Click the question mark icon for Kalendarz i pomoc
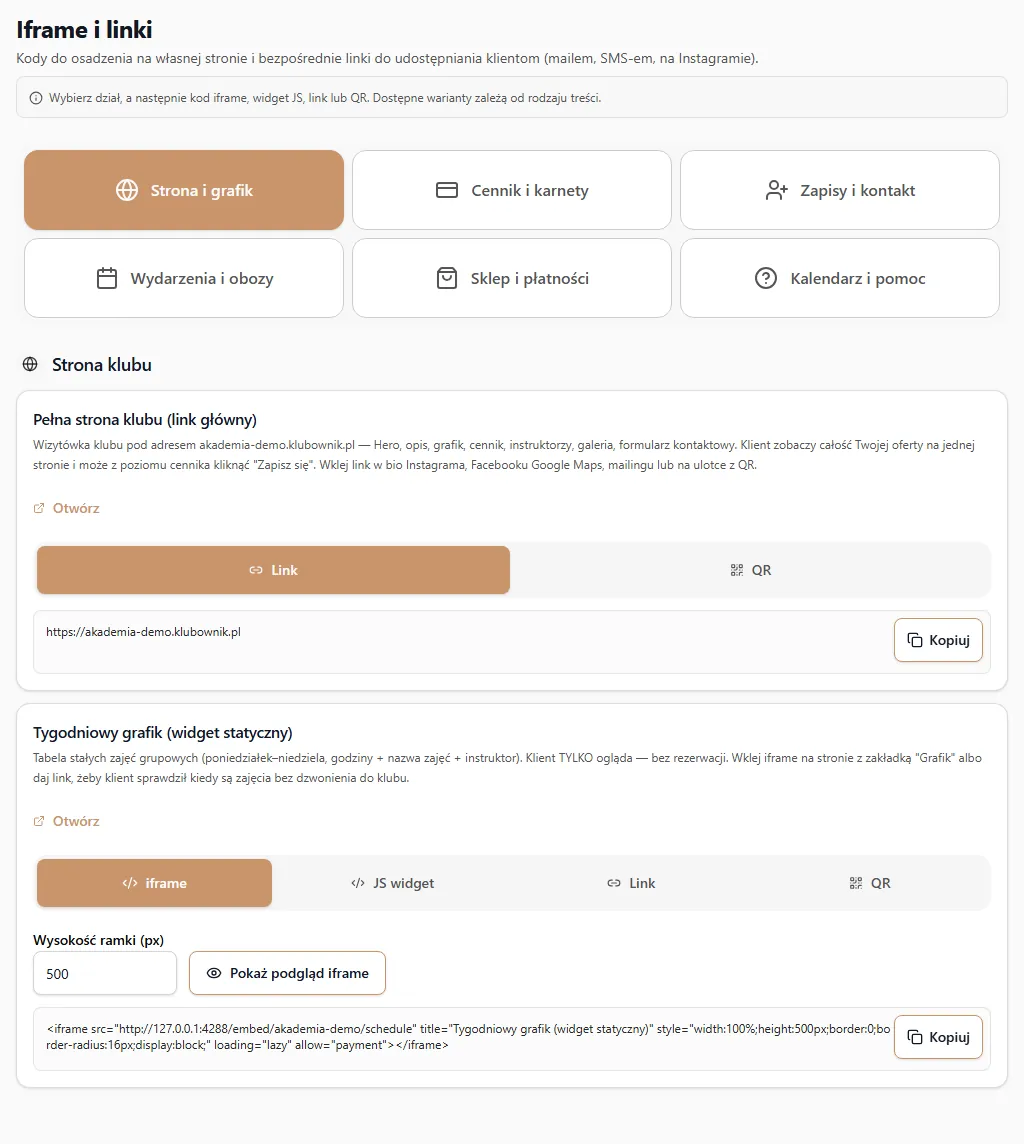 [x=766, y=278]
